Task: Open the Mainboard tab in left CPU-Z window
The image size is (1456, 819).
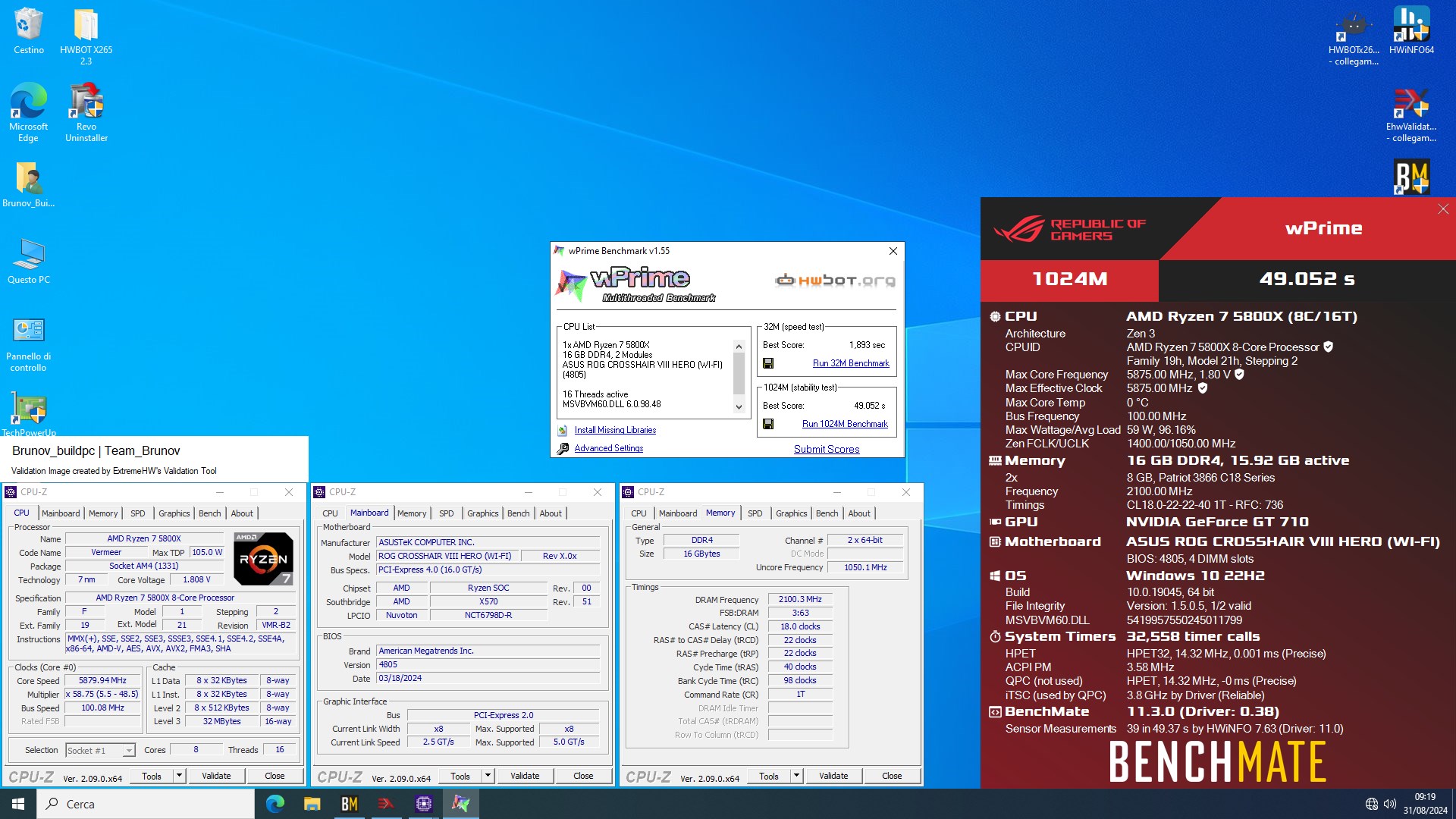Action: click(x=61, y=513)
